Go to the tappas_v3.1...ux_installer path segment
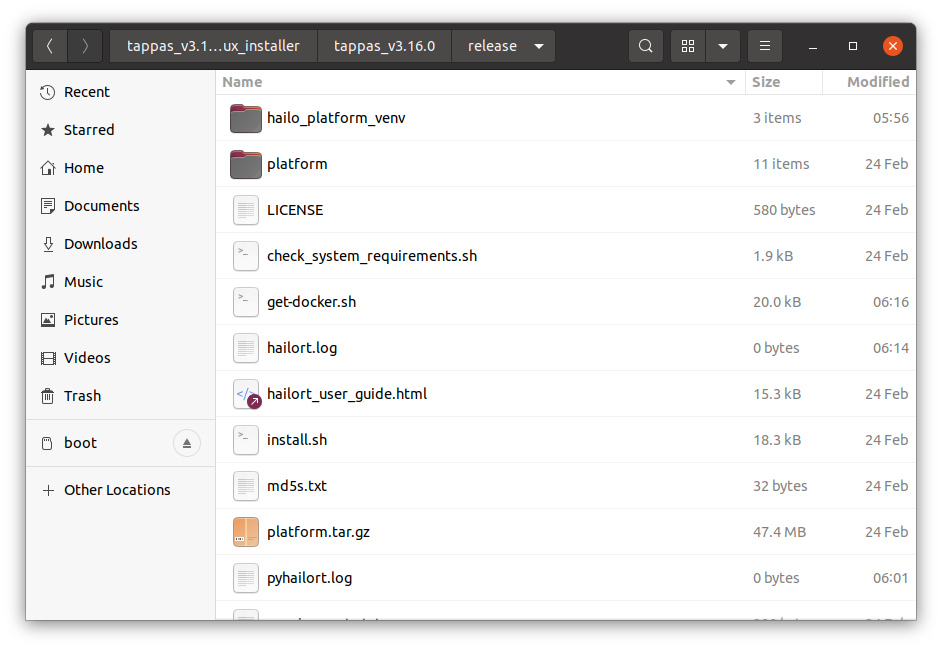This screenshot has width=942, height=649. pos(213,46)
